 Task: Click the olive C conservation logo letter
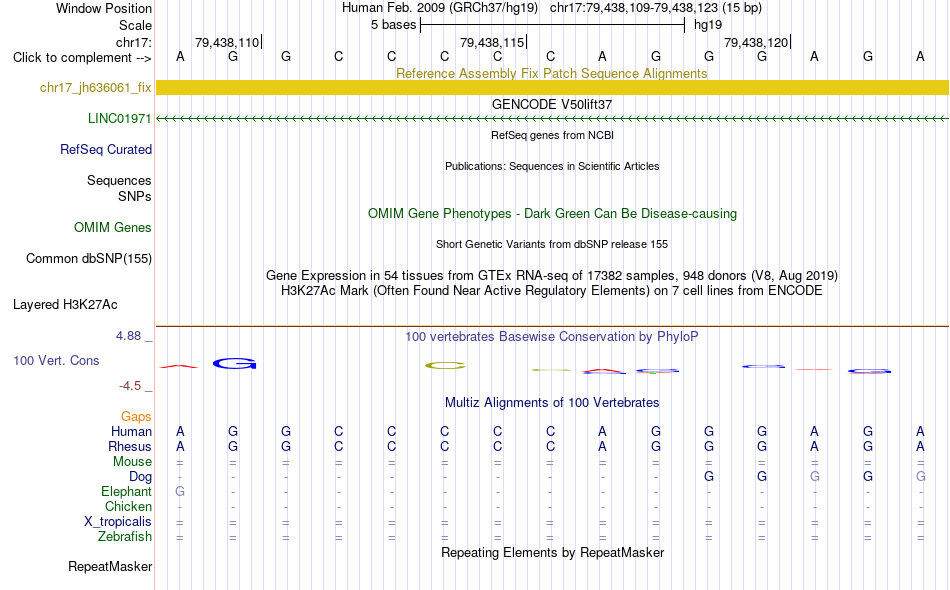click(445, 365)
